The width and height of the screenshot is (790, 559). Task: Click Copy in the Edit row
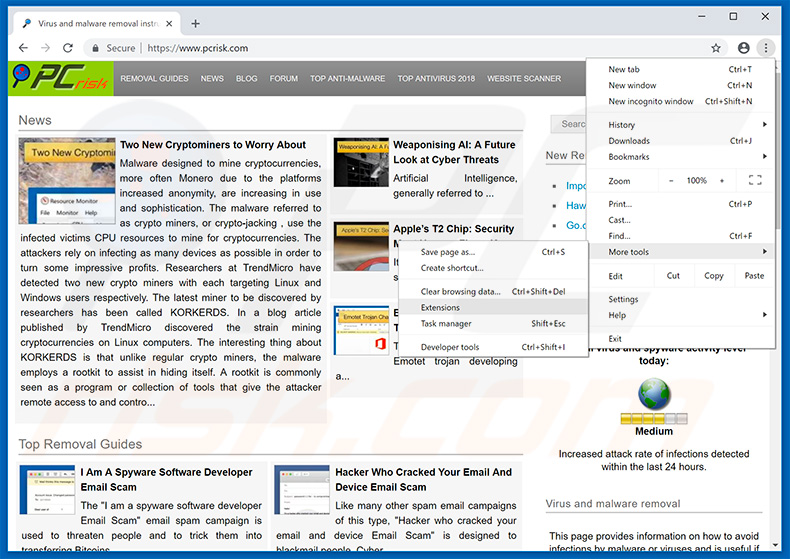(x=713, y=276)
